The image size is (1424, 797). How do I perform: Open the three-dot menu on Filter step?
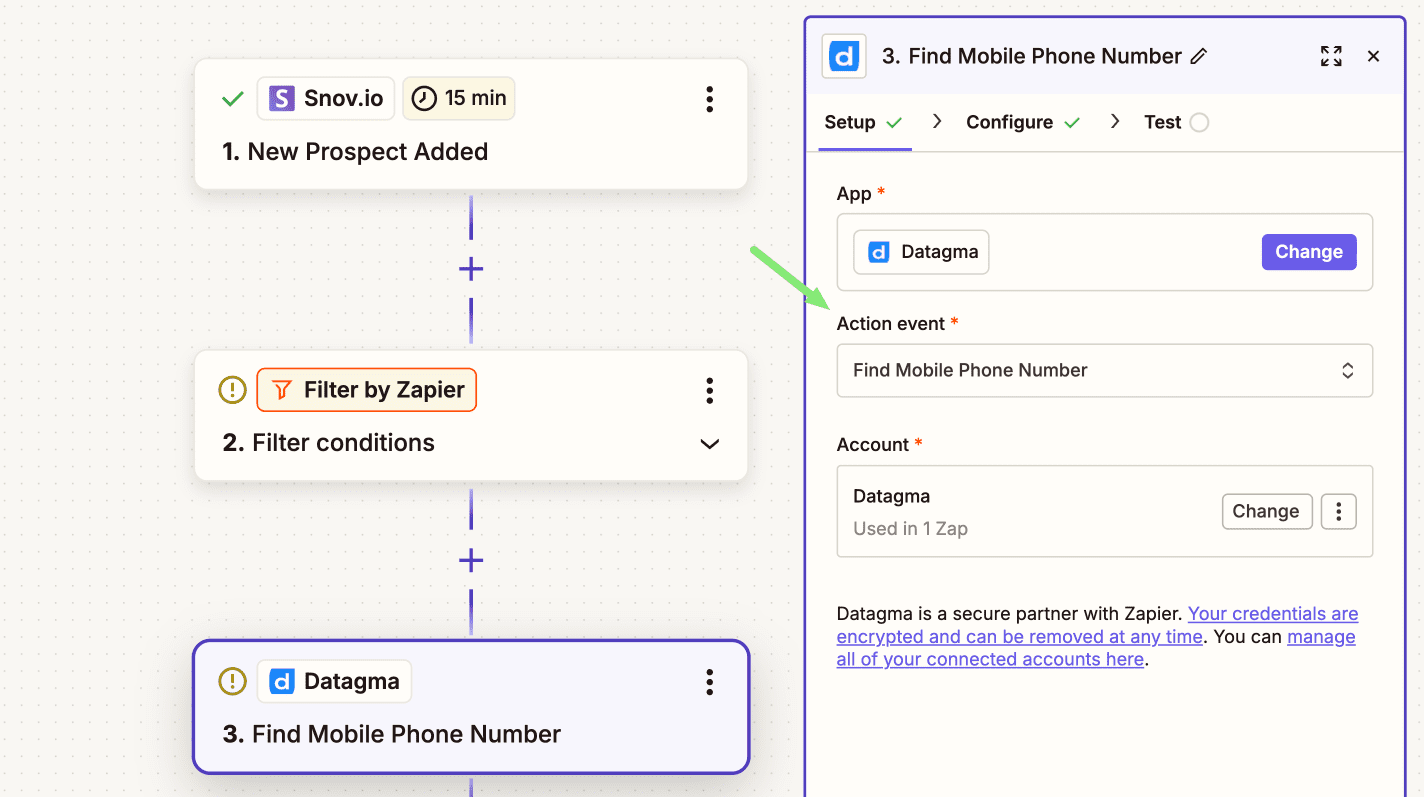click(x=709, y=390)
